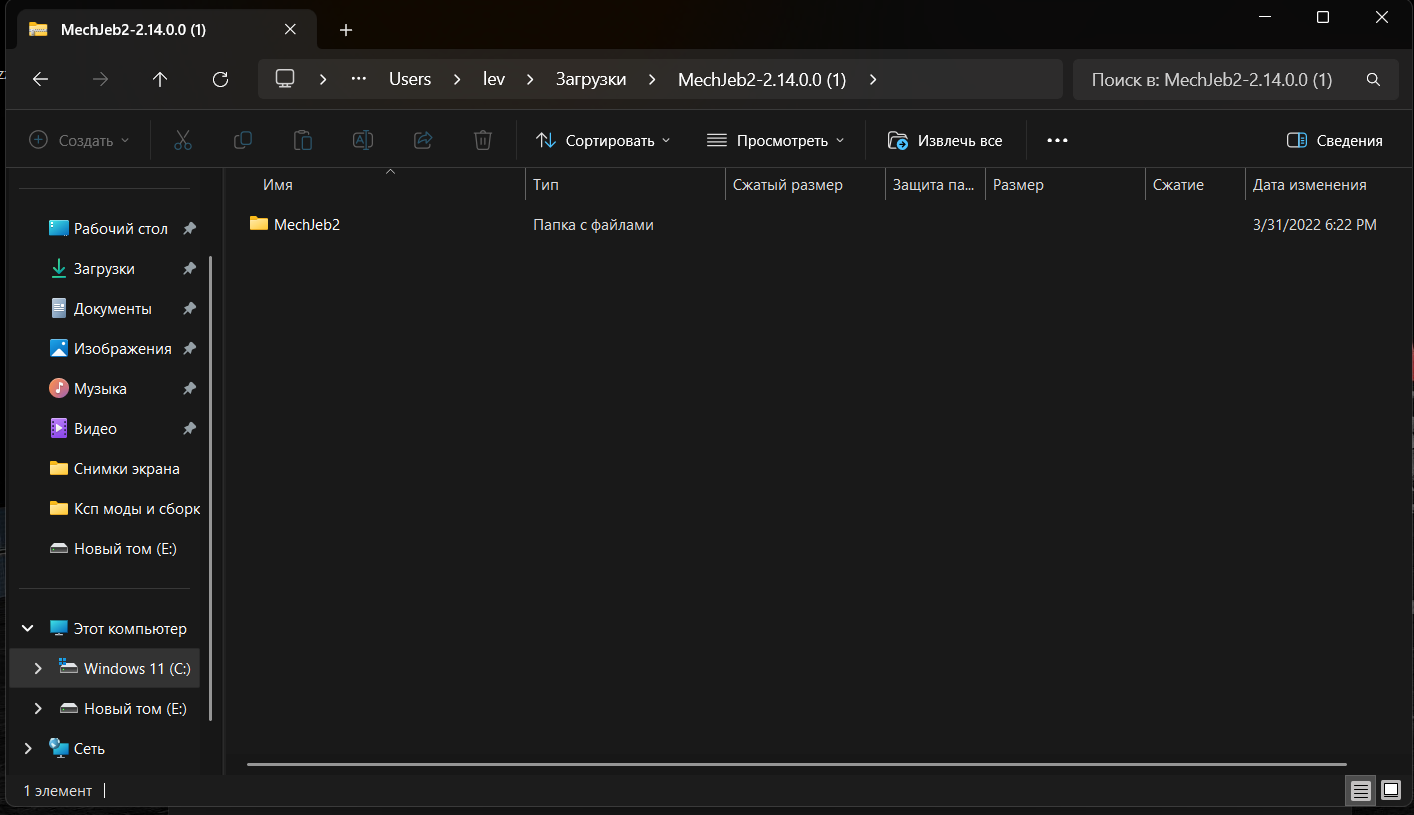Sort by the Имя column header

(x=277, y=185)
